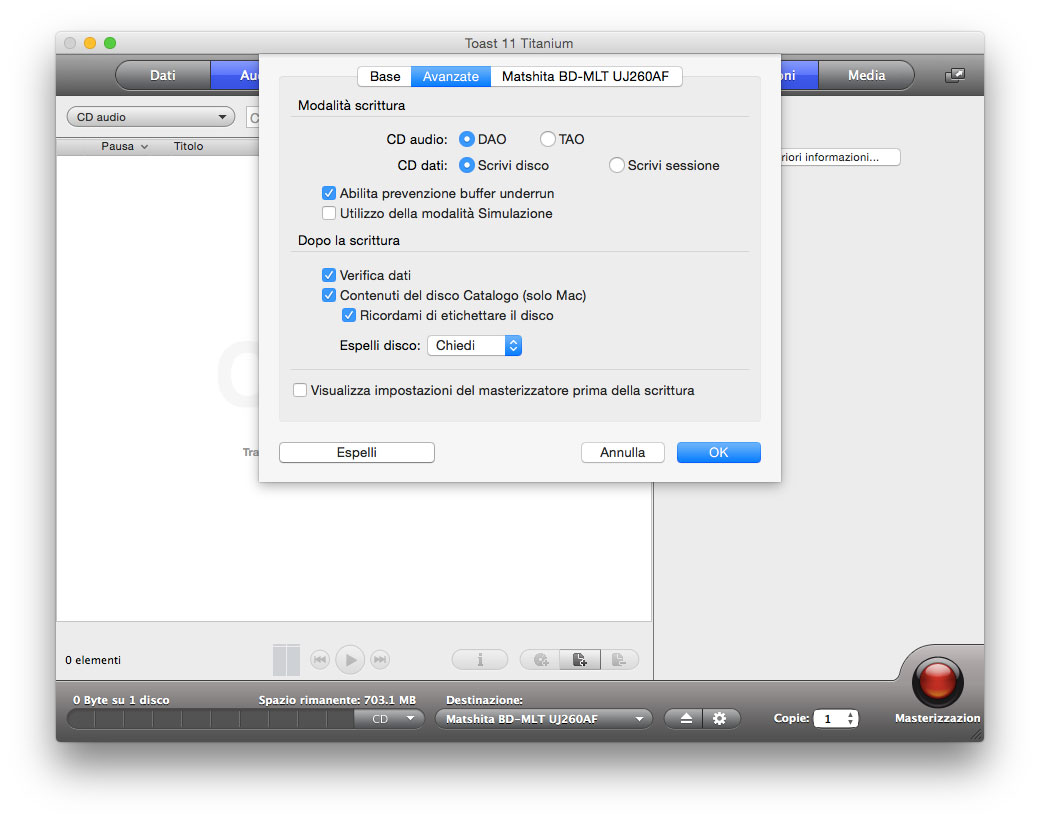Open Destinazione Matshita recorder dropdown
The width and height of the screenshot is (1040, 822).
543,719
